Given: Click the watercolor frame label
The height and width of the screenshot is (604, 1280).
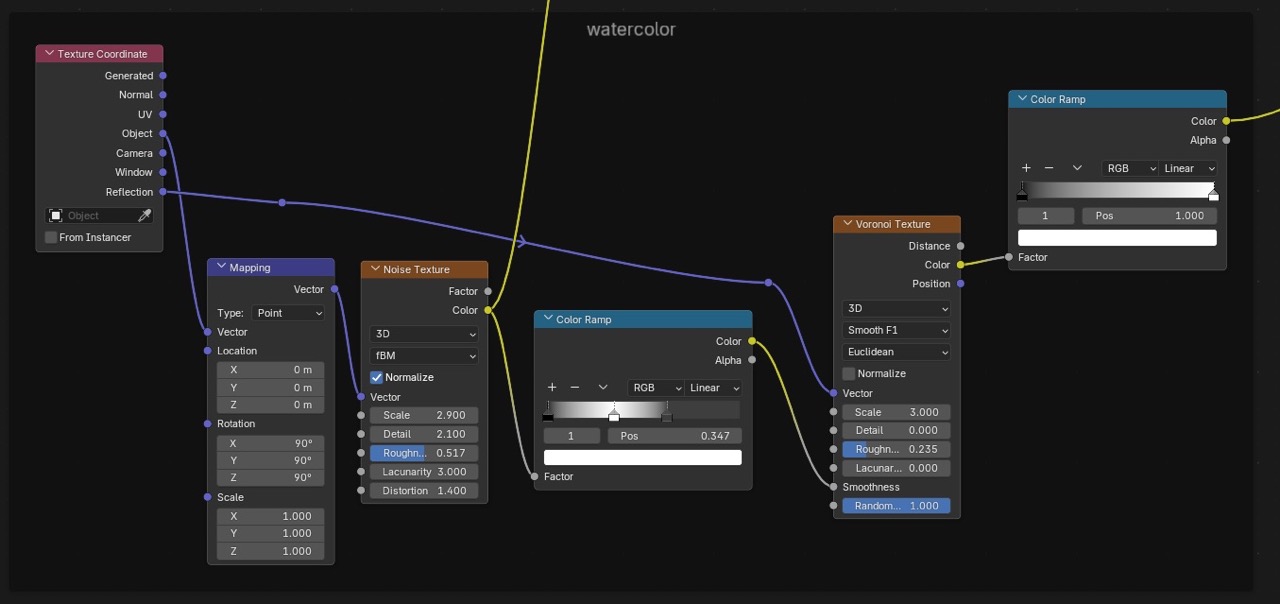Looking at the screenshot, I should coord(631,30).
